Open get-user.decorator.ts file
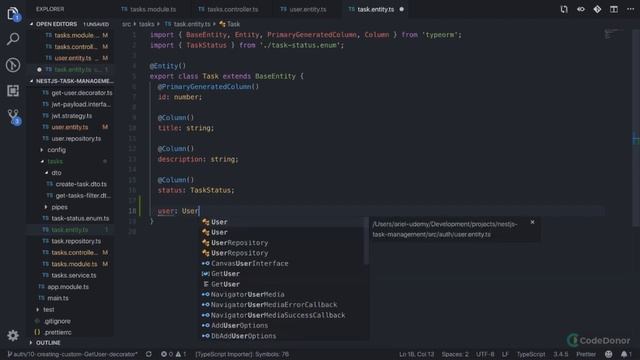Screen dimensions: 640x360 (x=82, y=93)
